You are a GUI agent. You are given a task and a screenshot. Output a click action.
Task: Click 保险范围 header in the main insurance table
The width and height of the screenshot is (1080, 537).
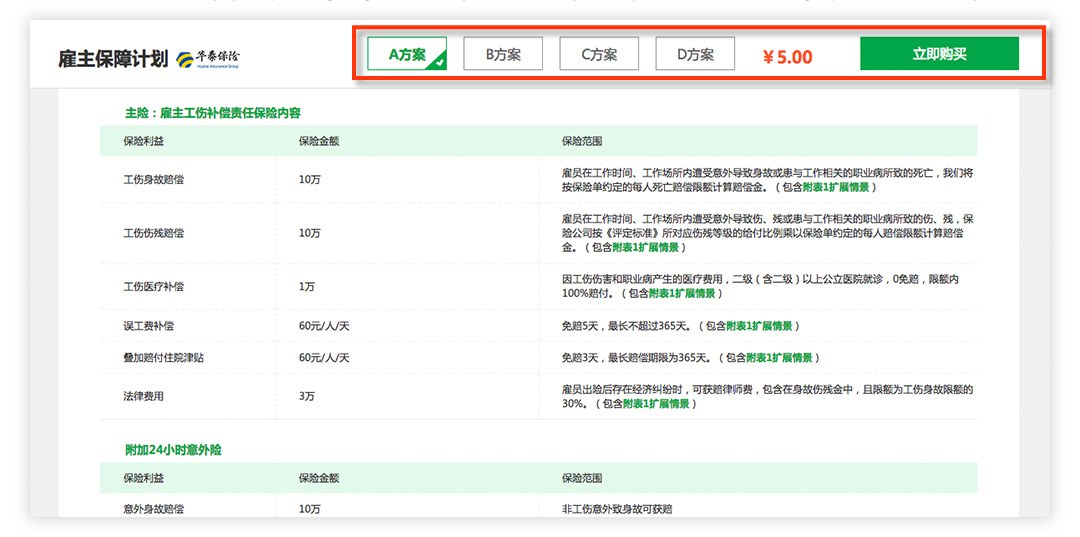click(582, 141)
